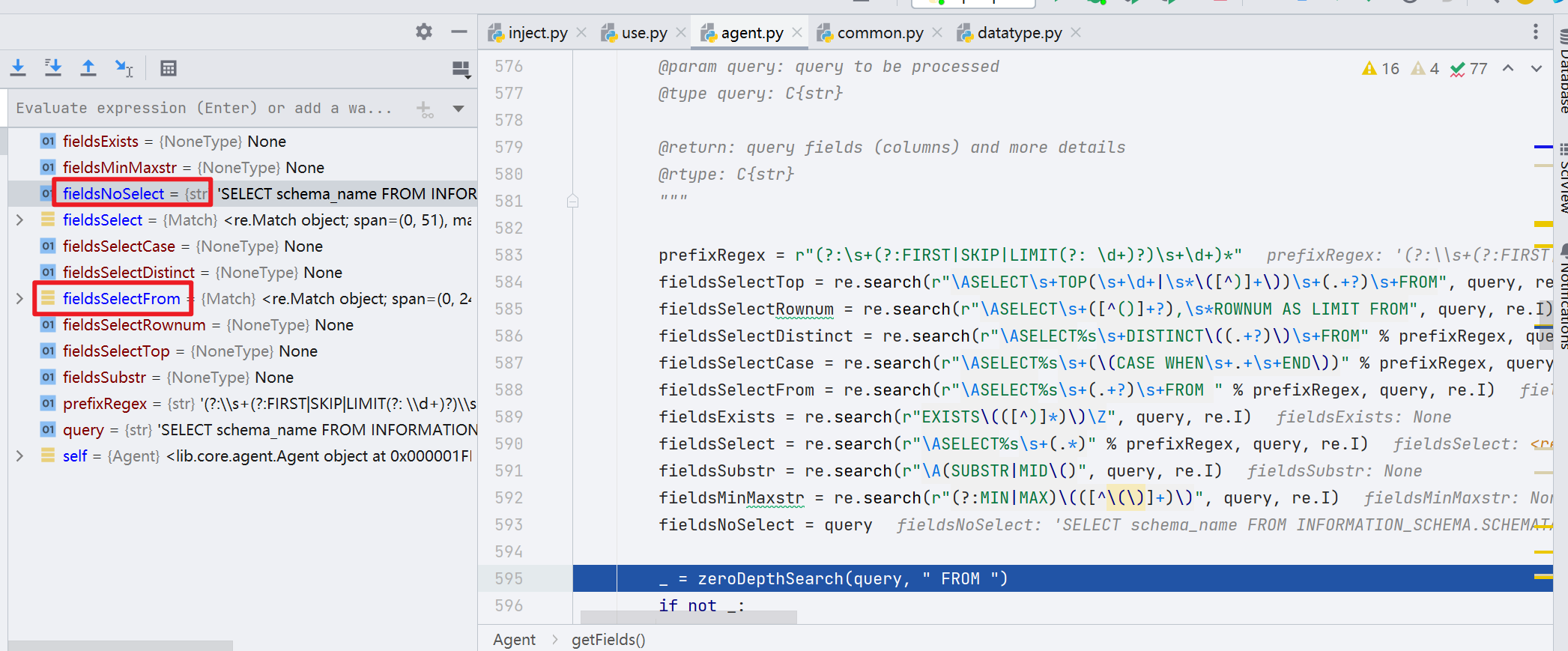1568x651 pixels.
Task: Open debugger panel settings gear
Action: tap(424, 31)
